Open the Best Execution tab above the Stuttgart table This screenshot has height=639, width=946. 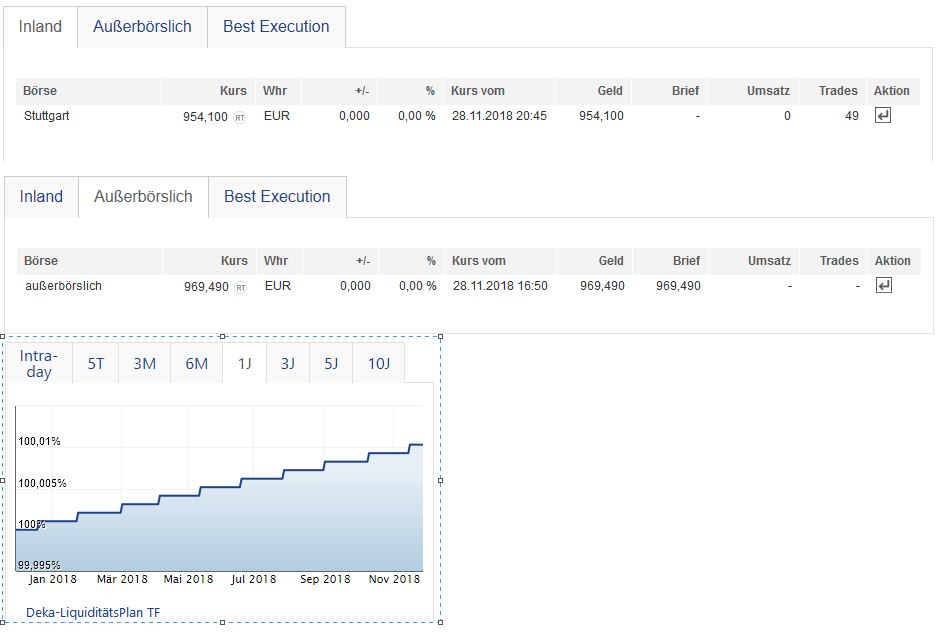tap(276, 27)
